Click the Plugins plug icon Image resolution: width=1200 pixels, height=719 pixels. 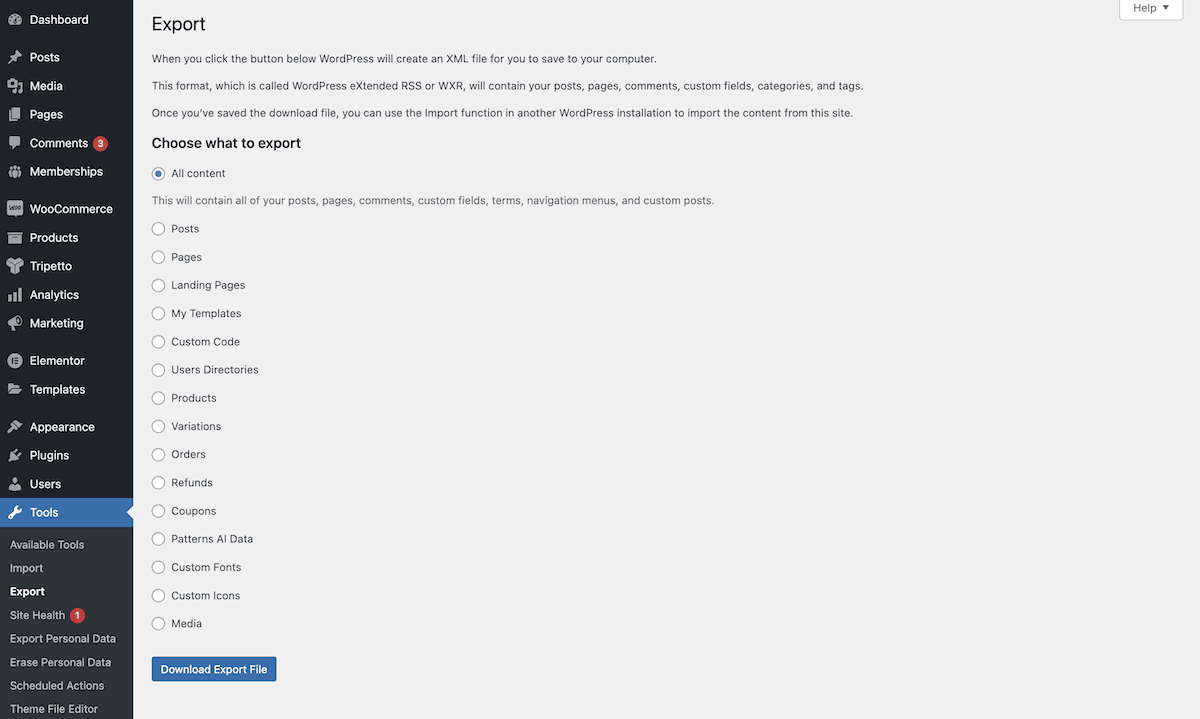pos(15,455)
